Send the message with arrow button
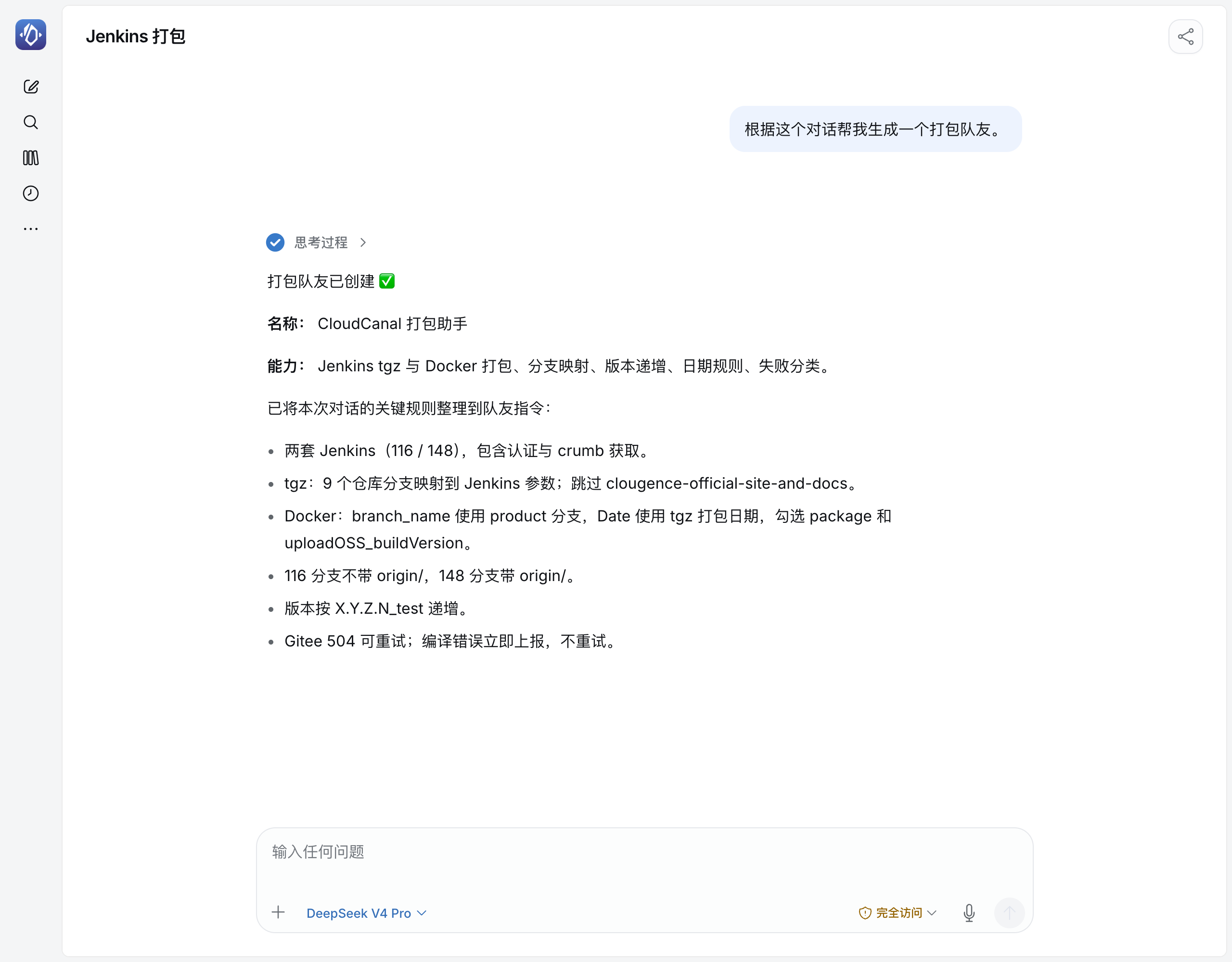Screen dimensions: 1232x962 [x=1009, y=912]
